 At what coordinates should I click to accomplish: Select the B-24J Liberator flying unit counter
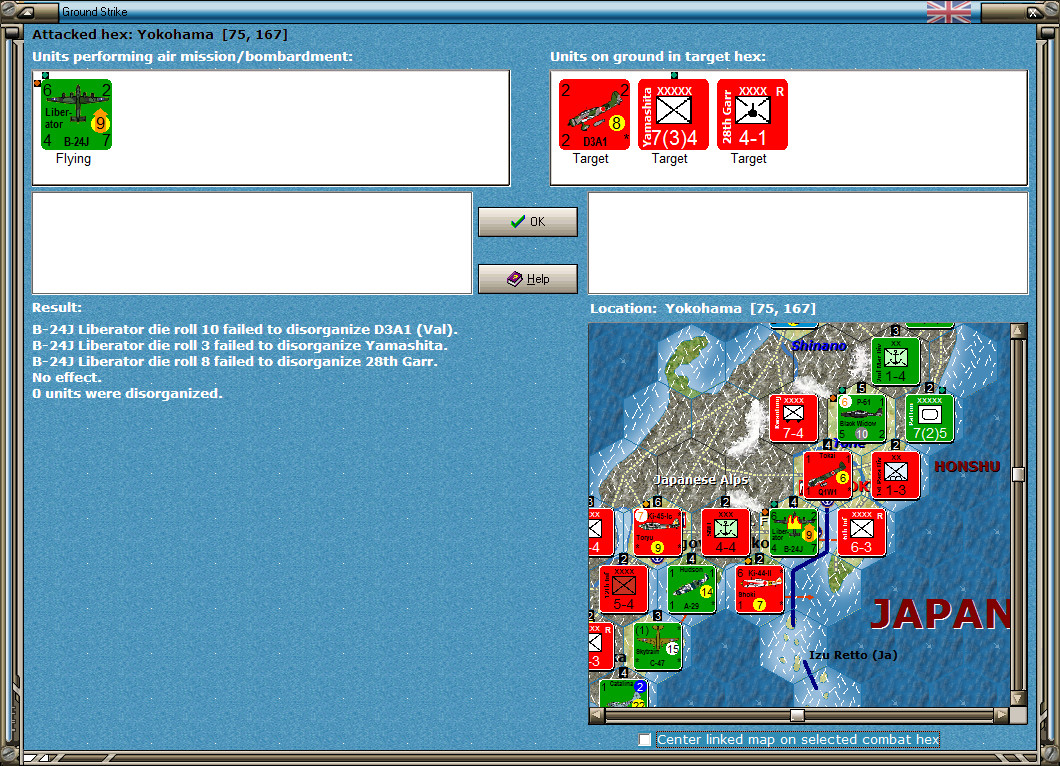pyautogui.click(x=76, y=114)
